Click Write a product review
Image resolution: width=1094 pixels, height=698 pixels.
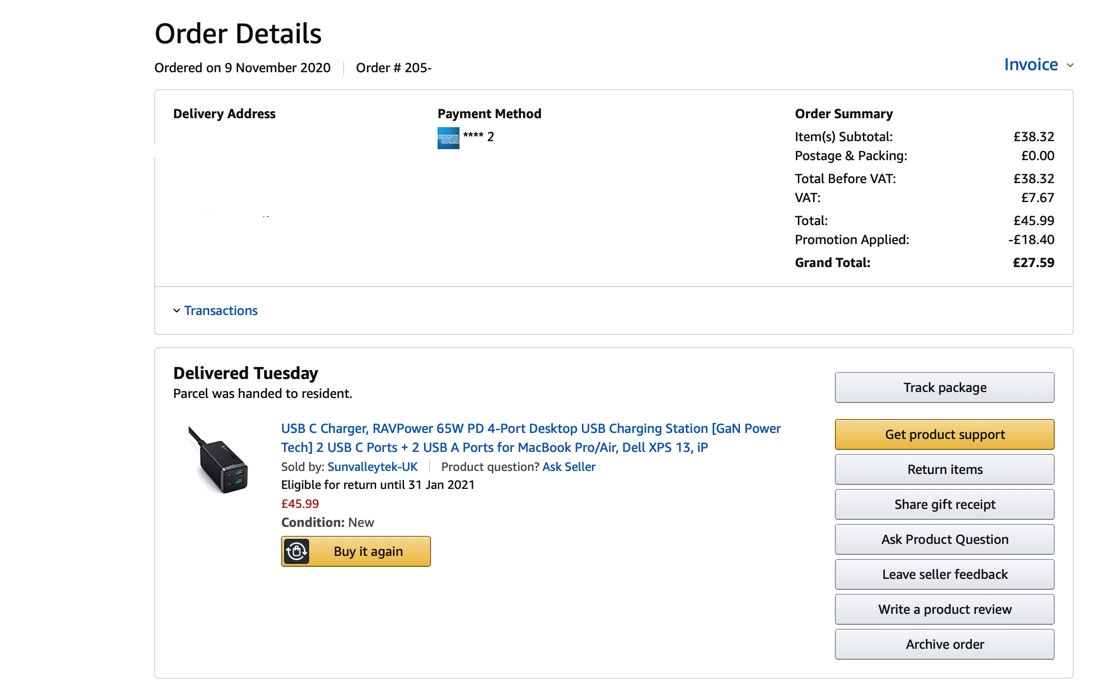[944, 610]
